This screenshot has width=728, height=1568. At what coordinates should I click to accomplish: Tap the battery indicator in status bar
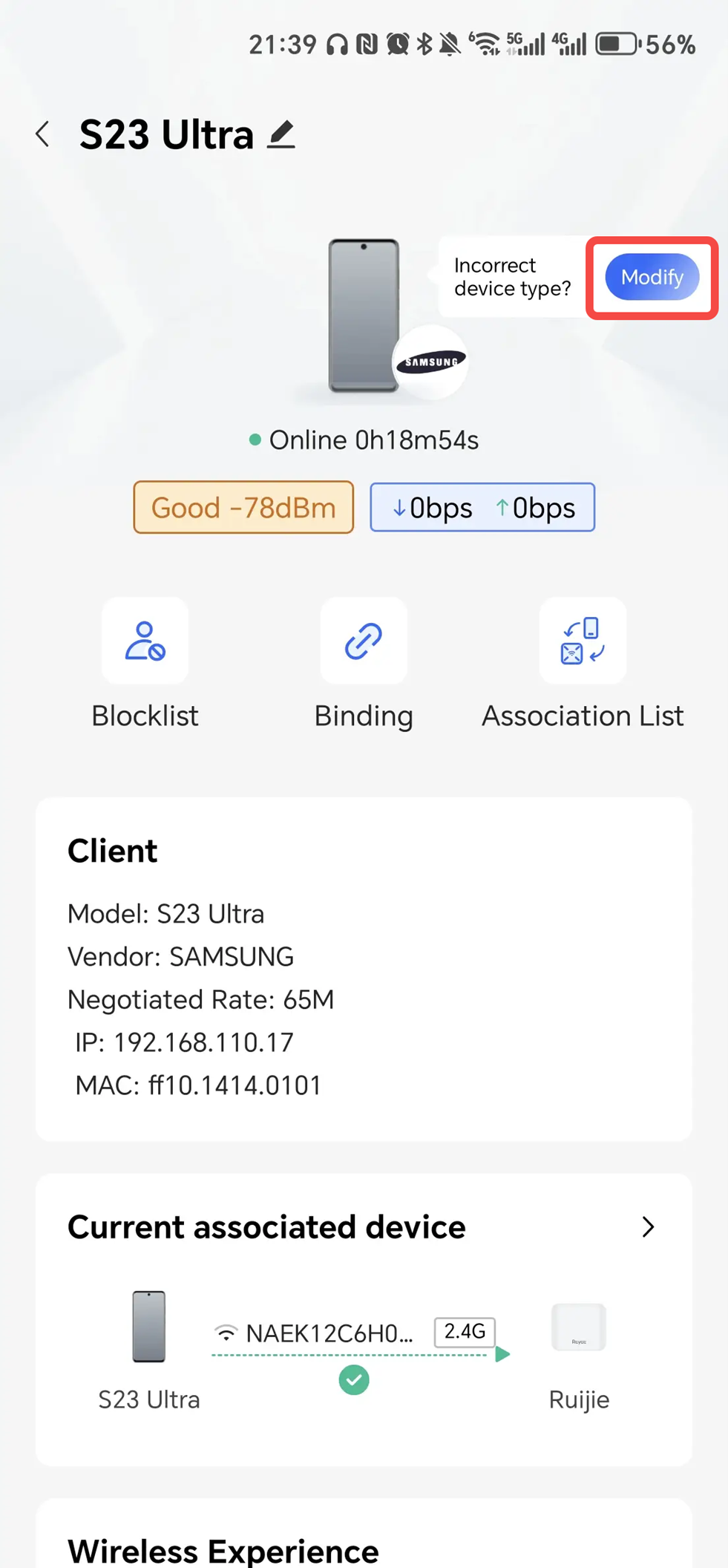point(617,45)
